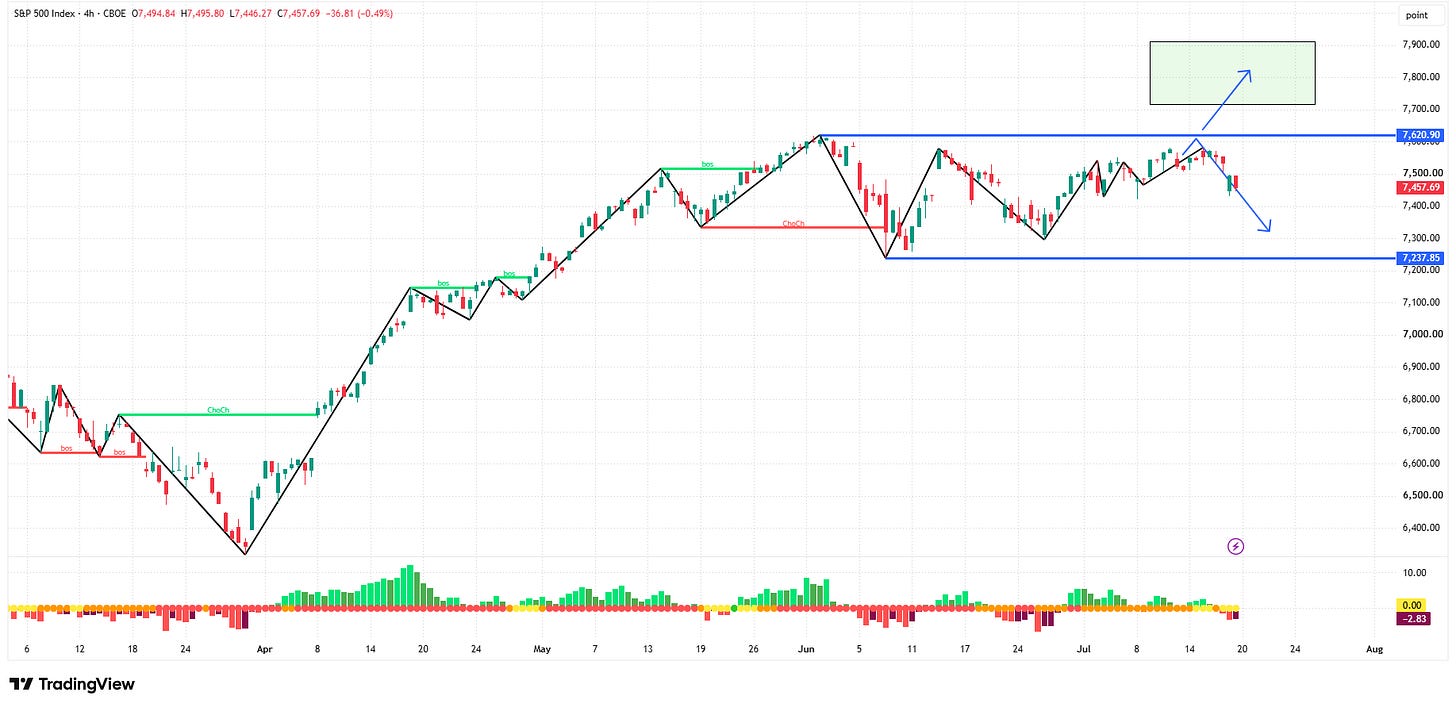Click the May date axis label
This screenshot has height=708, width=1456.
pos(541,648)
